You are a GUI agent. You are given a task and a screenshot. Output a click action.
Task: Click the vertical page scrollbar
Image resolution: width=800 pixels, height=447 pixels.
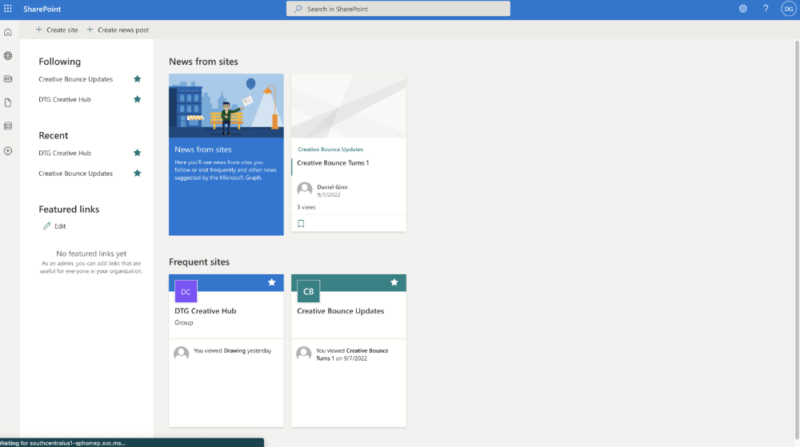[796, 240]
